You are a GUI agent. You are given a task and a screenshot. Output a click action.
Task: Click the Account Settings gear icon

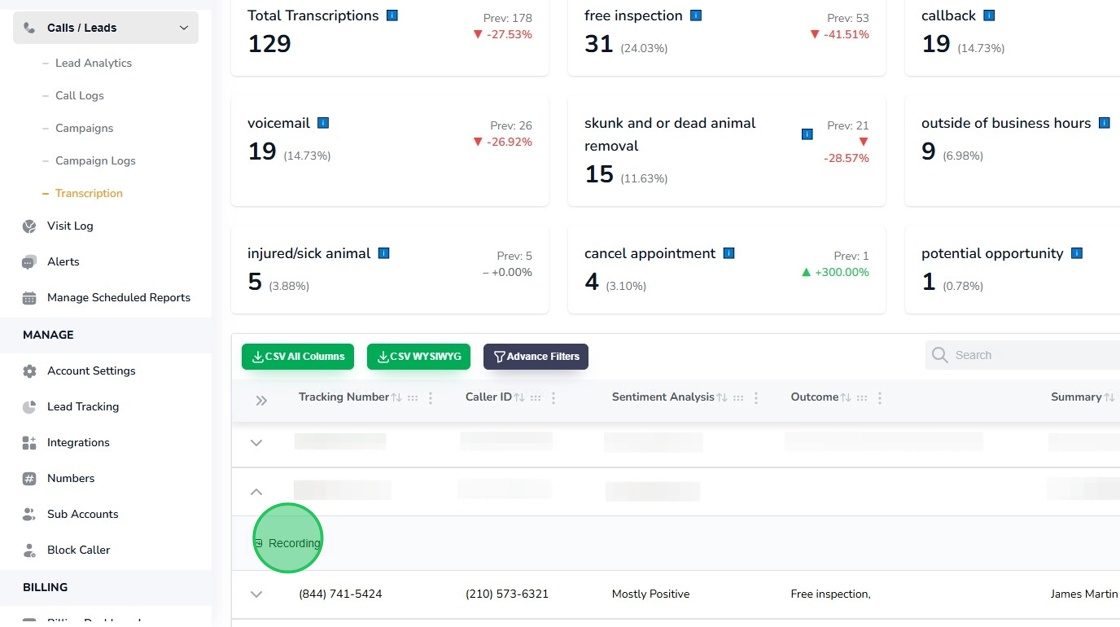pyautogui.click(x=29, y=371)
